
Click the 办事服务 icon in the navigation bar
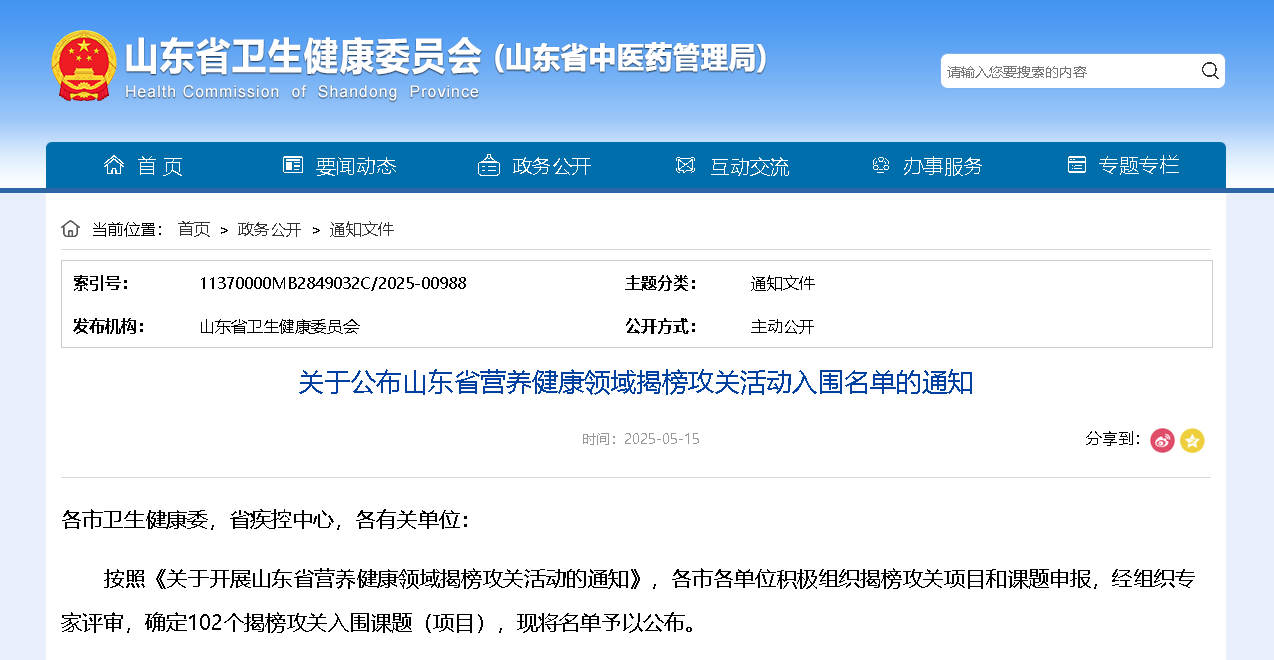tap(880, 165)
